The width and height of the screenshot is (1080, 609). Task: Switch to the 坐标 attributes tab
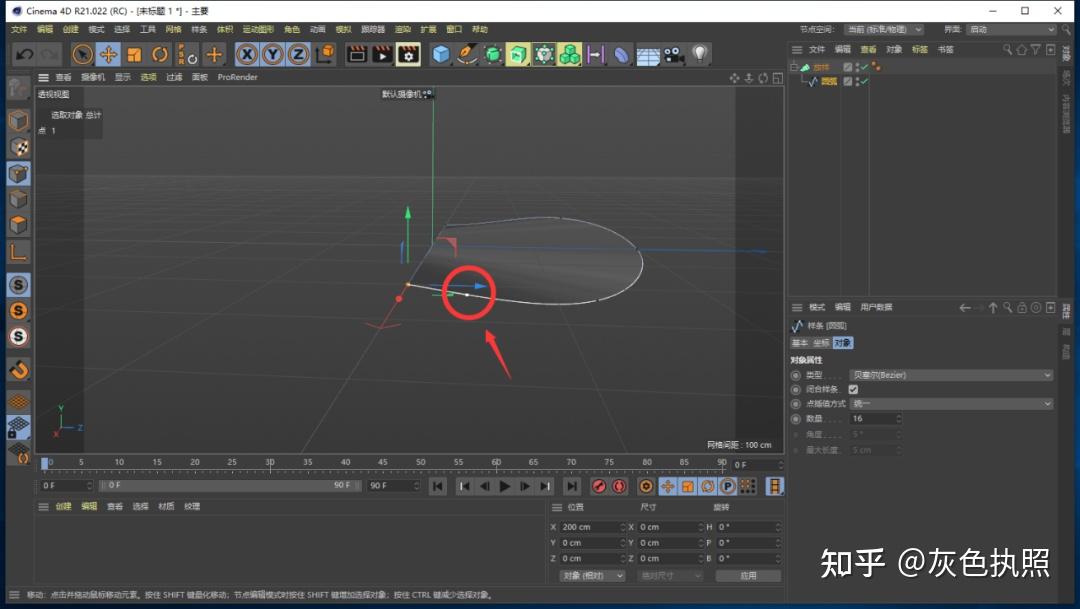click(x=820, y=343)
